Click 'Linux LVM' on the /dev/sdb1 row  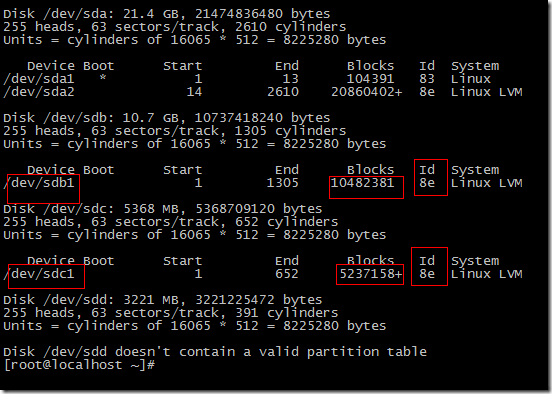coord(487,183)
